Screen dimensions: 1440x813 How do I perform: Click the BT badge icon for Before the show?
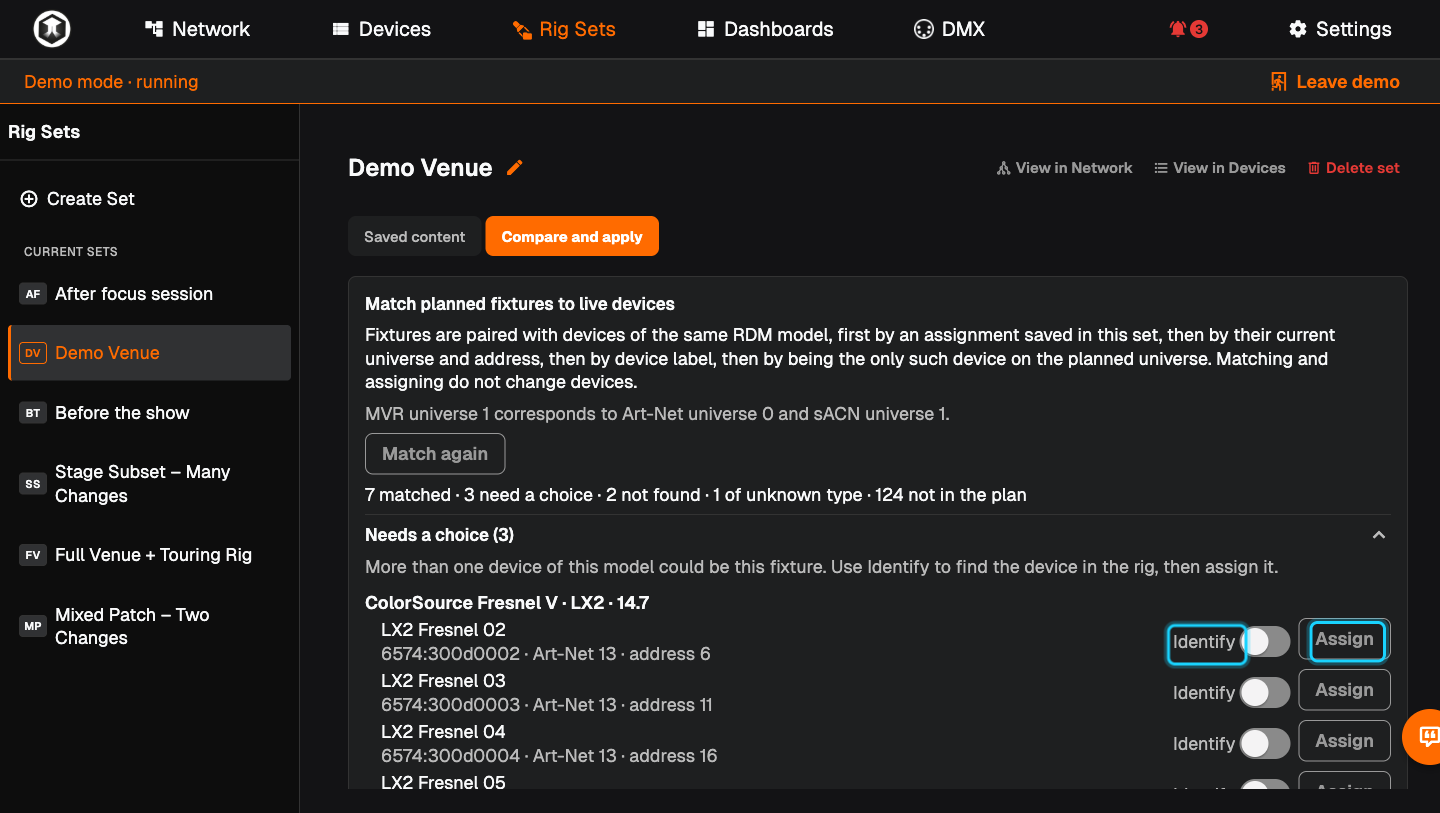pos(33,413)
